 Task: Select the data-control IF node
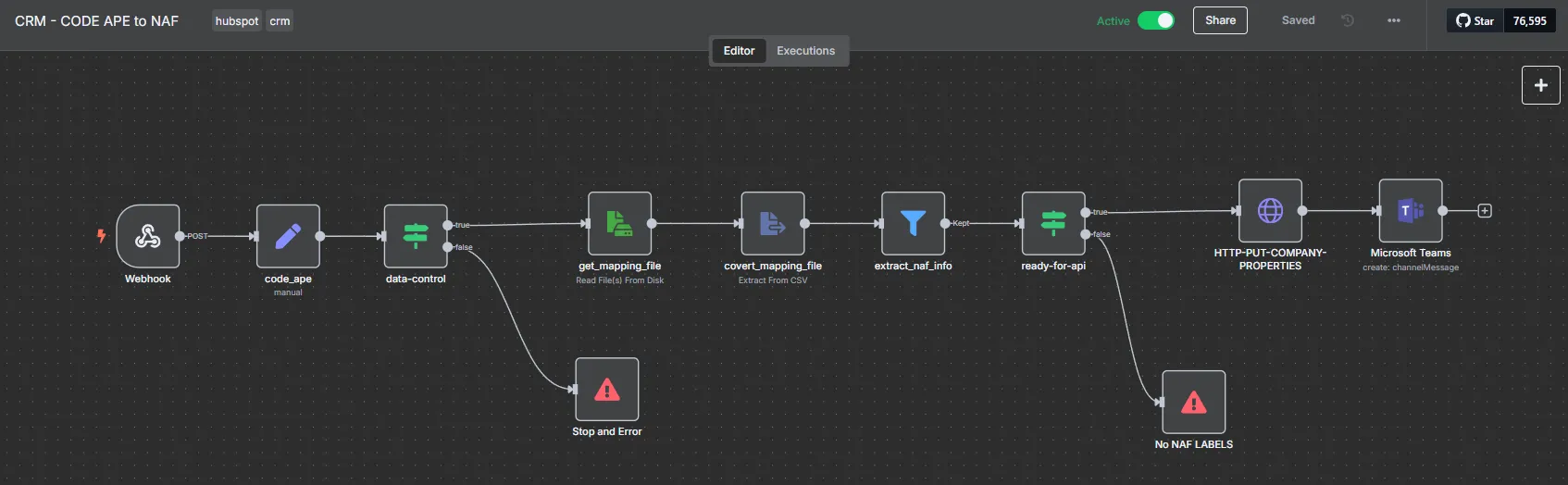(x=416, y=236)
